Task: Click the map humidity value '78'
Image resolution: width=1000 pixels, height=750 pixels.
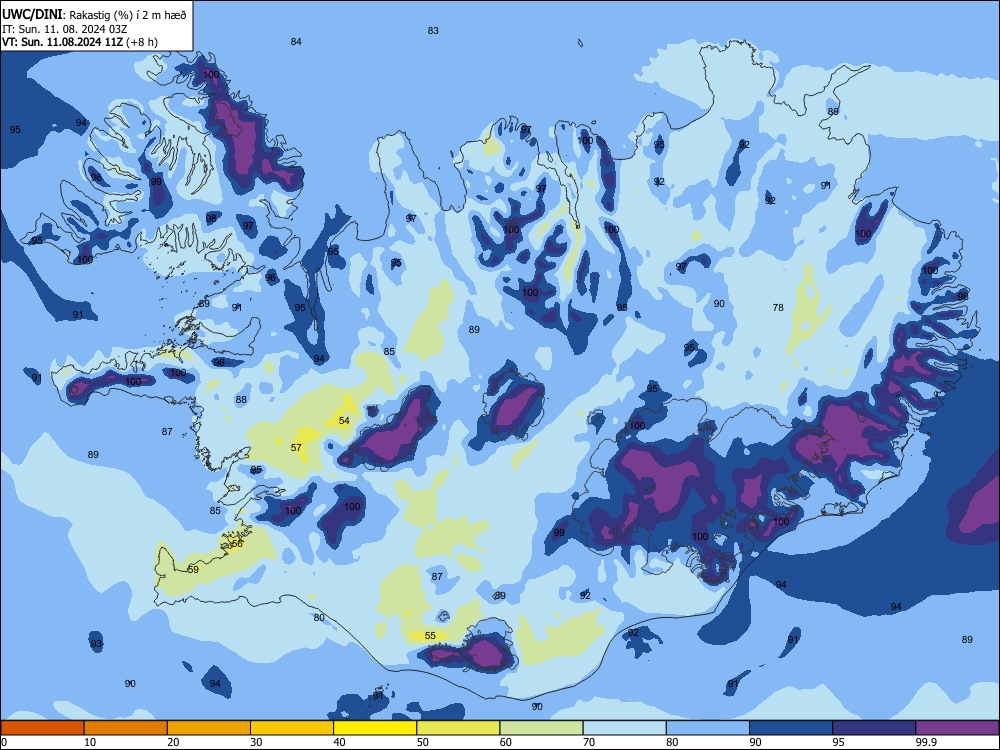Action: point(778,307)
